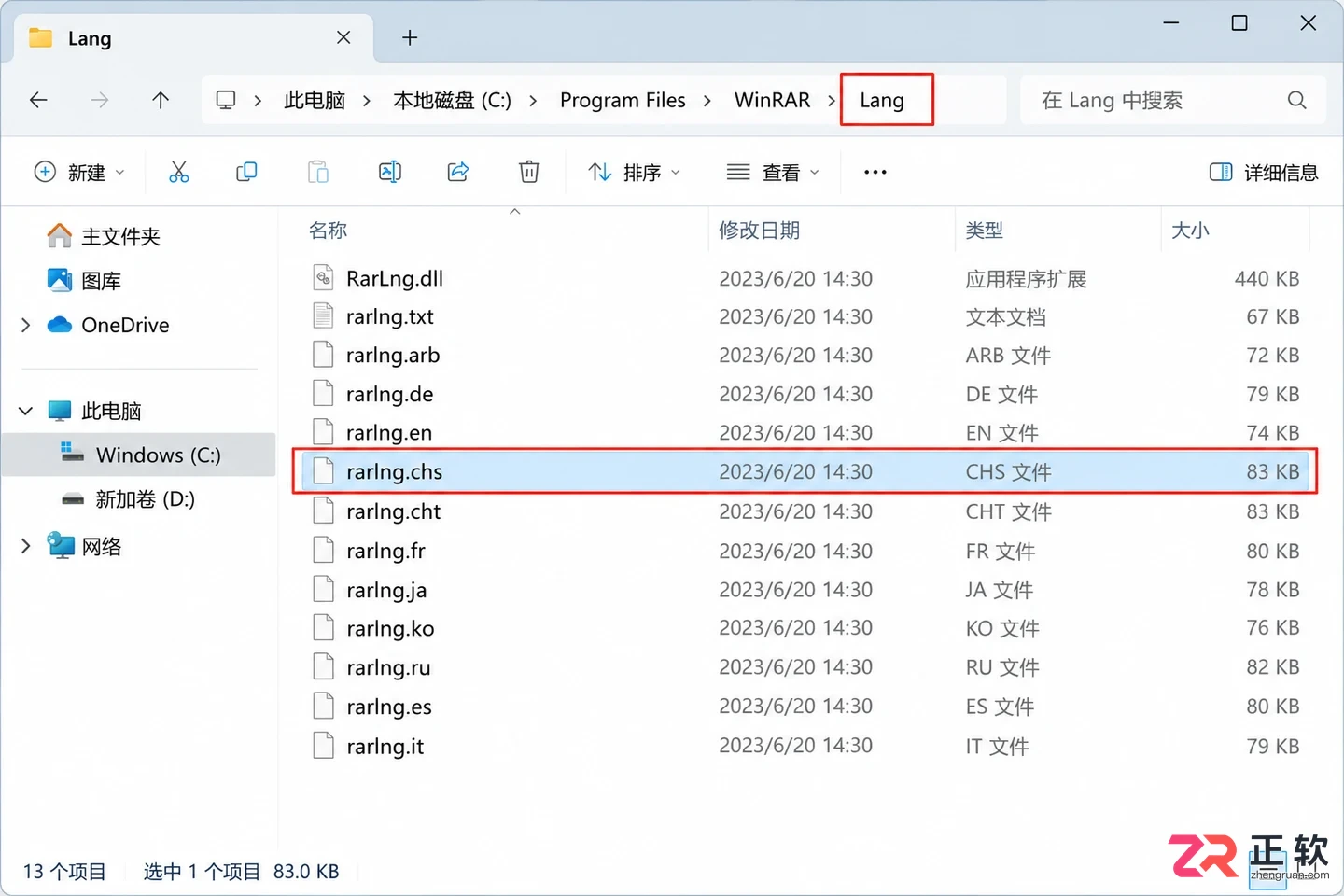Screen dimensions: 1344x896
Task: Open the 排序 sort dropdown
Action: 635,172
